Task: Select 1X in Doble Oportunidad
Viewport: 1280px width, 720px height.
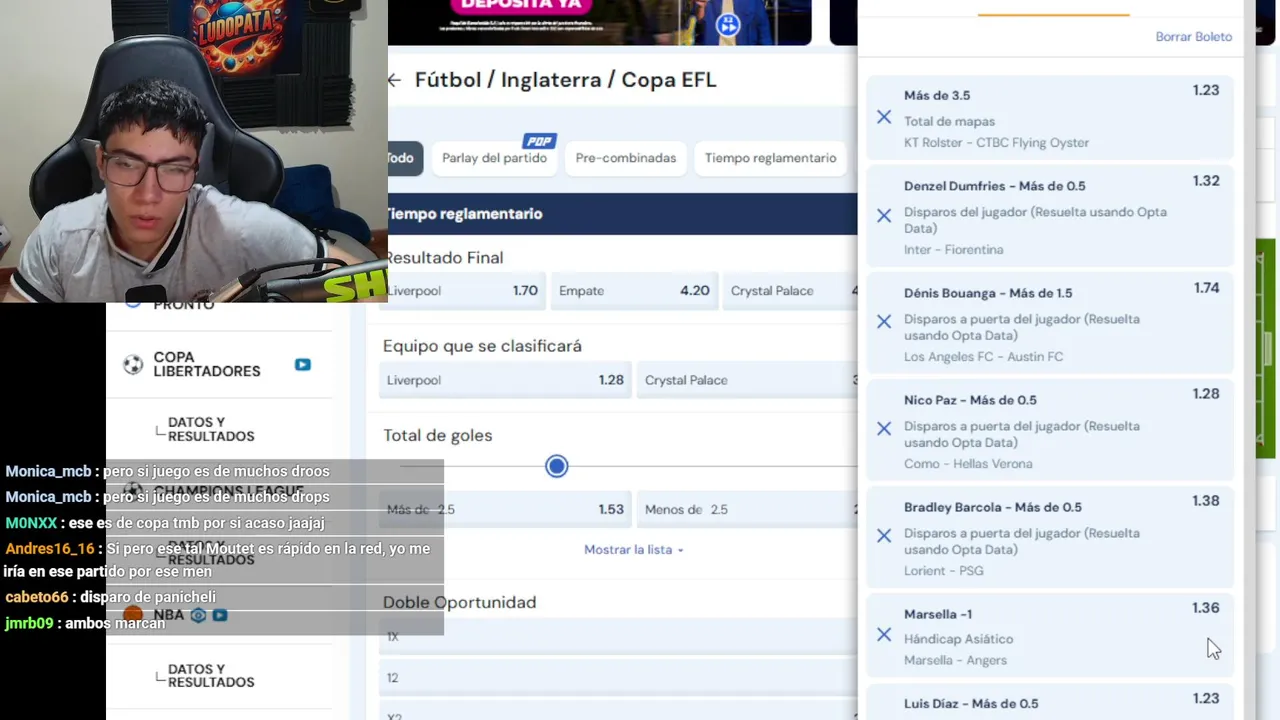Action: (x=618, y=636)
